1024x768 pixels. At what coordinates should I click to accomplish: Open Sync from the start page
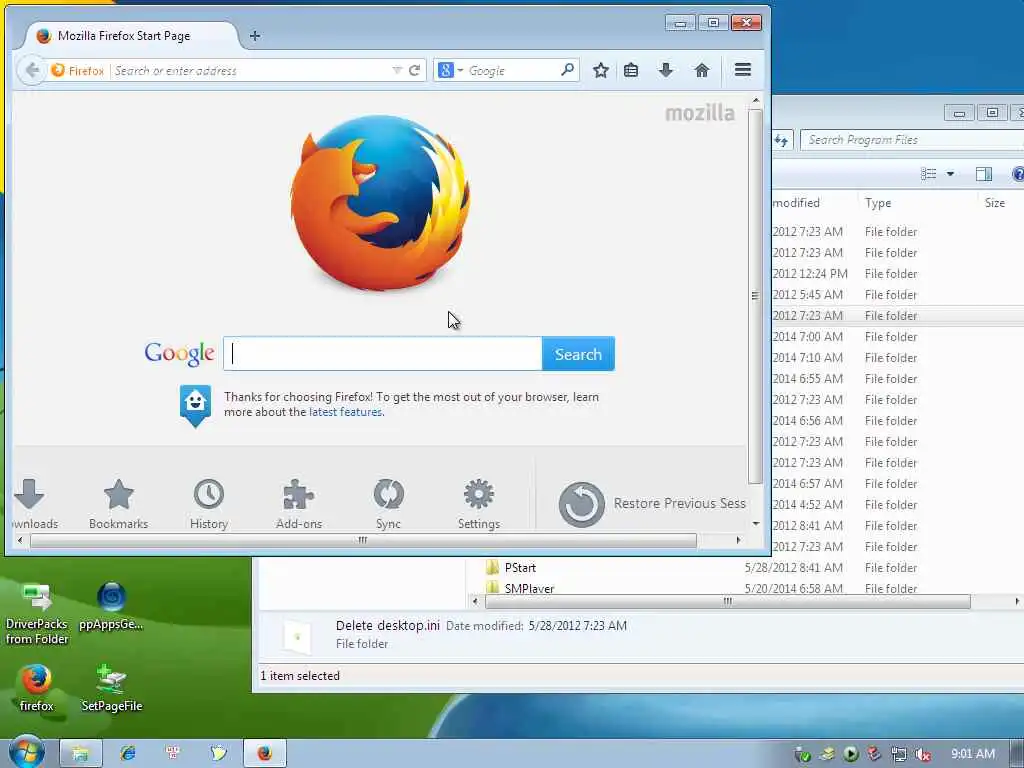pyautogui.click(x=389, y=504)
